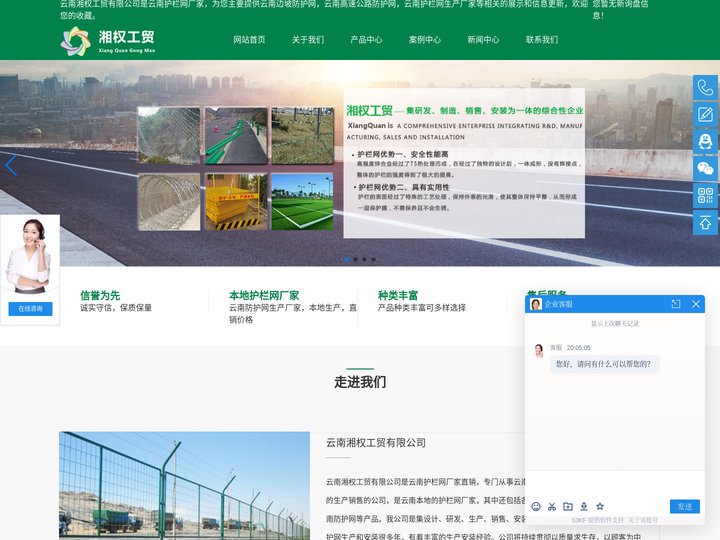Select the fourth banner carousel dot
Viewport: 720px width, 540px height.
(373, 259)
